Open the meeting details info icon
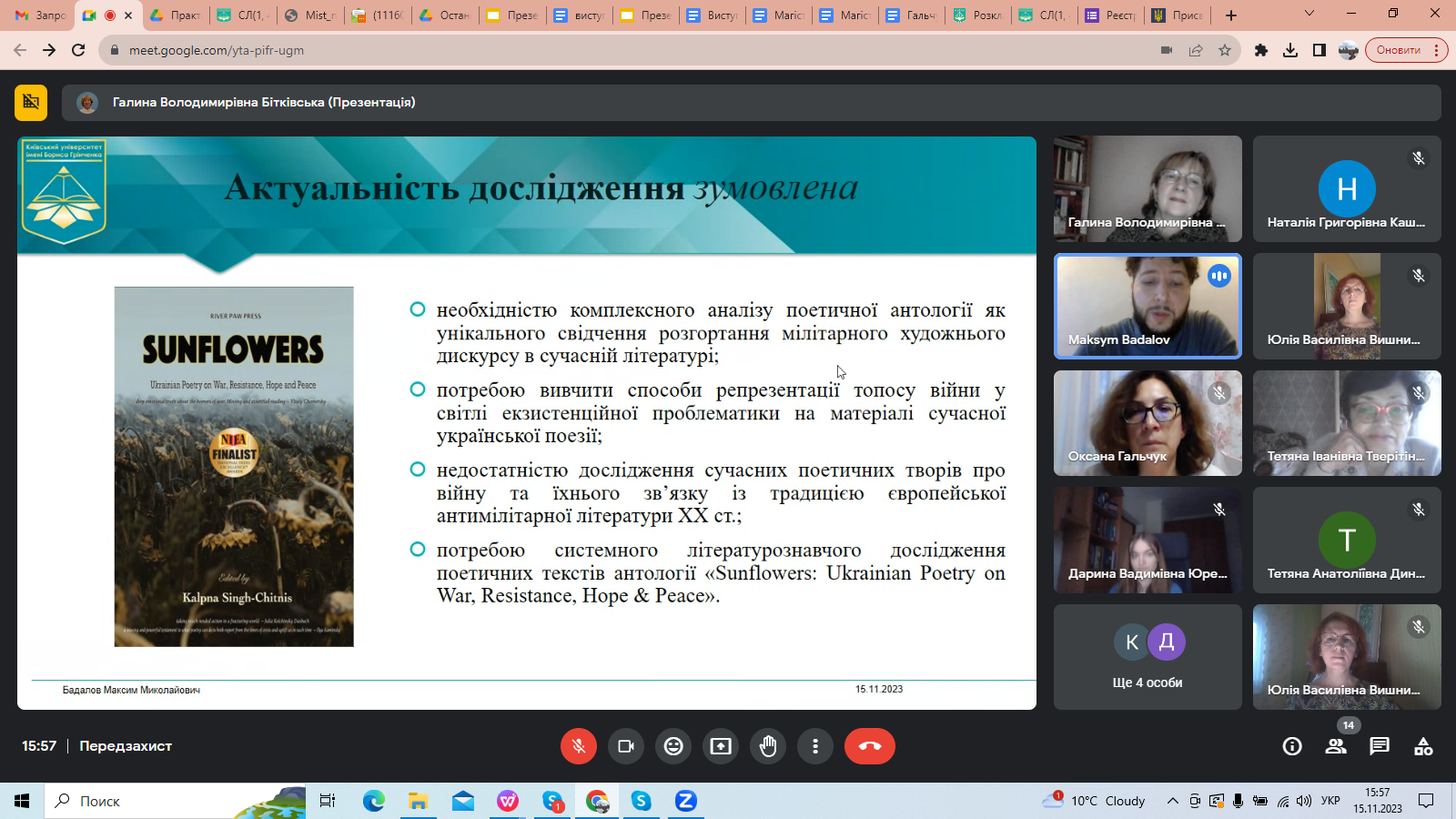The height and width of the screenshot is (819, 1456). coord(1291,746)
